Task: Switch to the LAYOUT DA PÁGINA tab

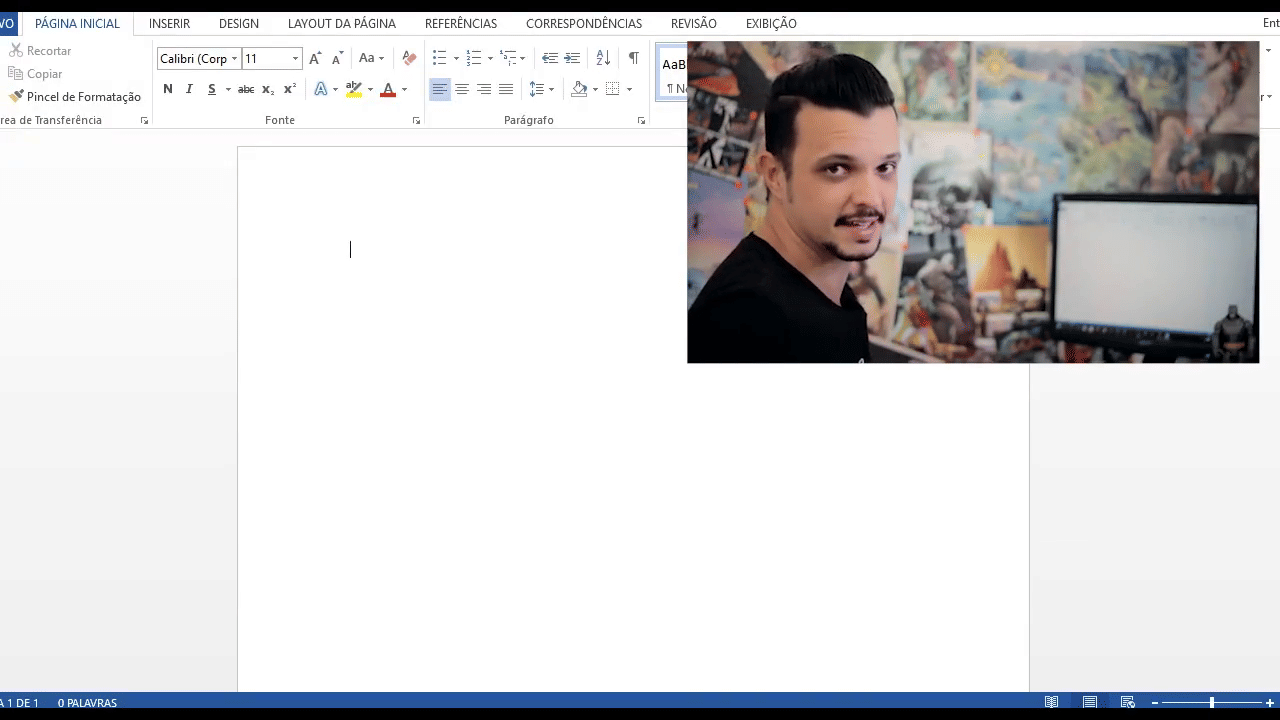Action: click(341, 23)
